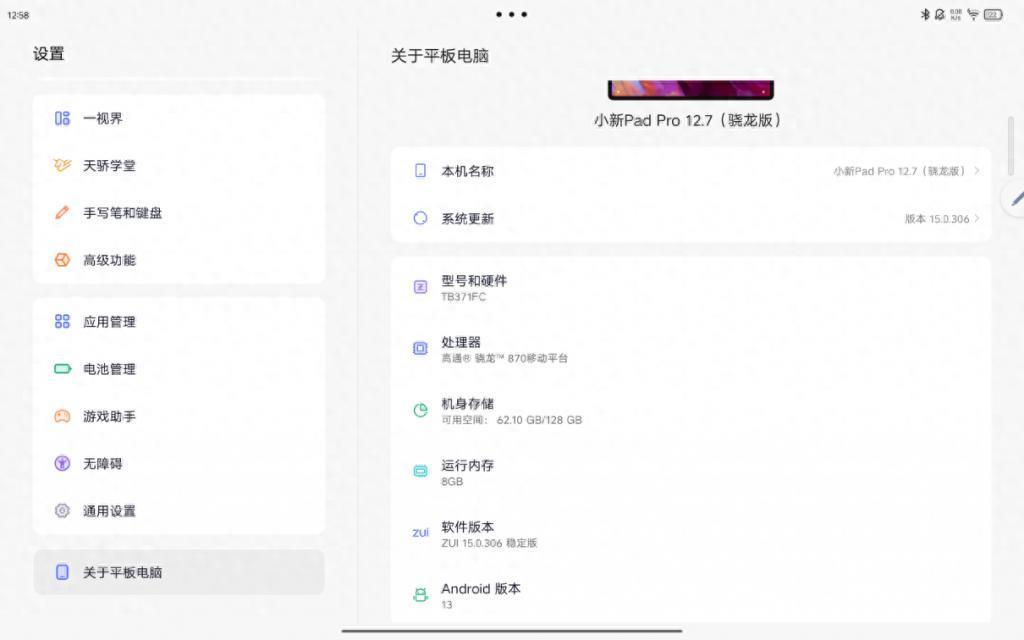This screenshot has width=1024, height=640.
Task: Open the 一视界 settings section
Action: [x=179, y=118]
